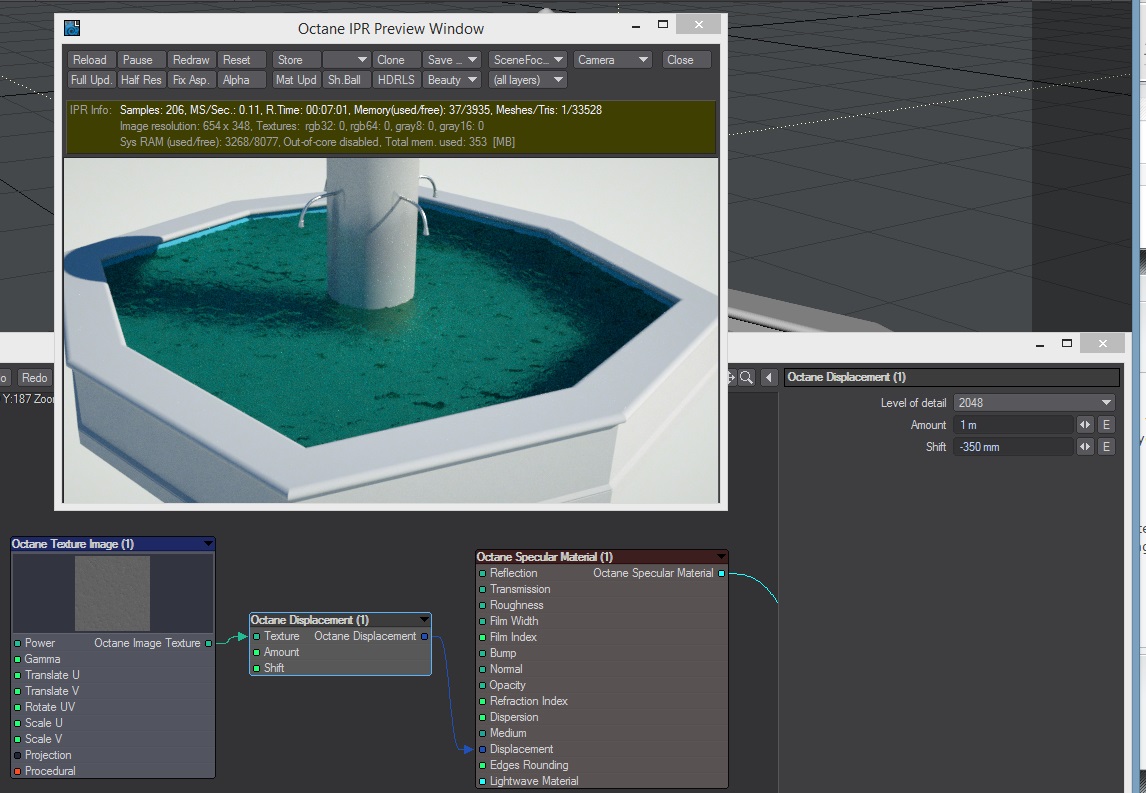The height and width of the screenshot is (793, 1146).
Task: Click the Gamma input connector
Action: pyautogui.click(x=18, y=659)
